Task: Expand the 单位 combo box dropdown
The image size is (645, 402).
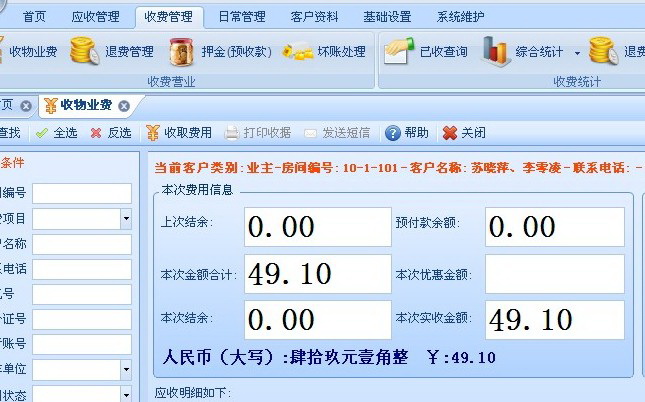Action: click(126, 369)
